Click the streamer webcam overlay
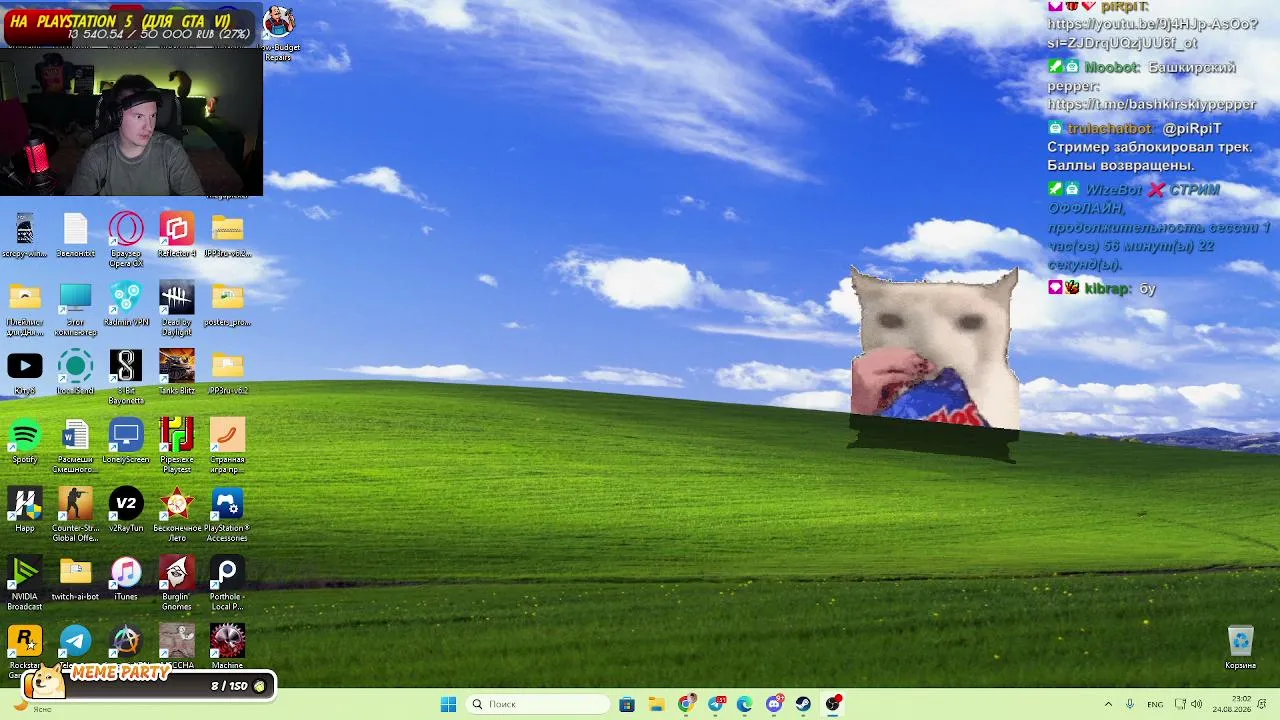Viewport: 1280px width, 720px height. (x=131, y=121)
